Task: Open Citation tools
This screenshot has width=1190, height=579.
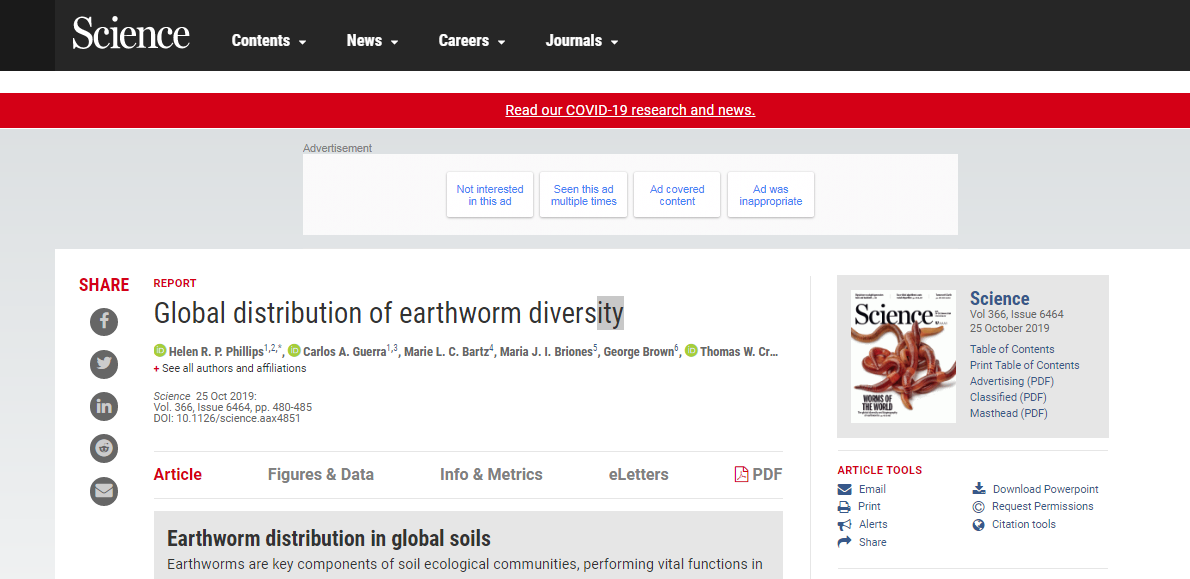Action: (1023, 524)
